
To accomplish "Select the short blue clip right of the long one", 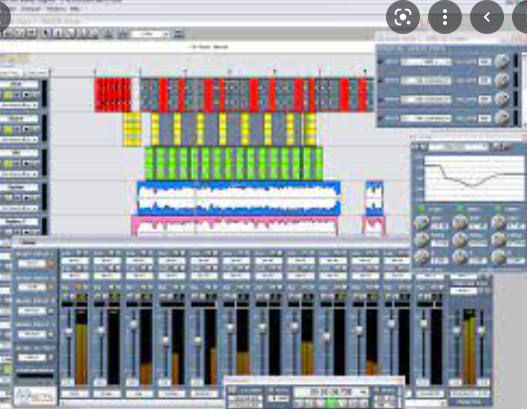I will (374, 198).
